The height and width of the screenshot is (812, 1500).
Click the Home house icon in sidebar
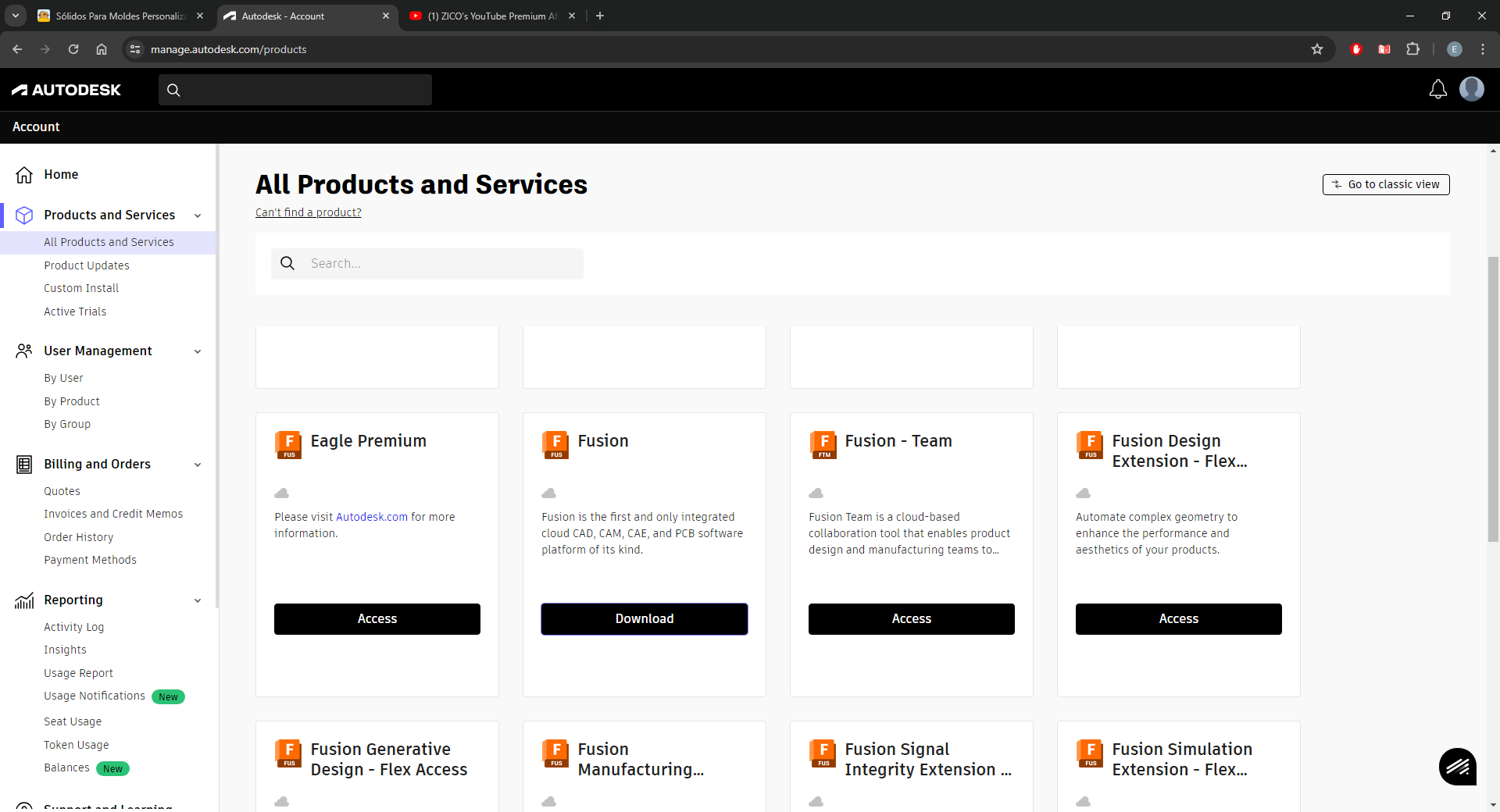tap(24, 175)
